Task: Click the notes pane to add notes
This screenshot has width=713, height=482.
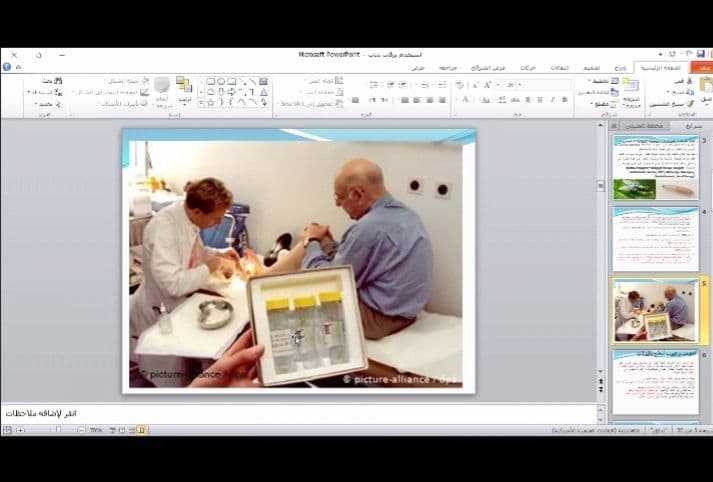Action: pyautogui.click(x=300, y=413)
